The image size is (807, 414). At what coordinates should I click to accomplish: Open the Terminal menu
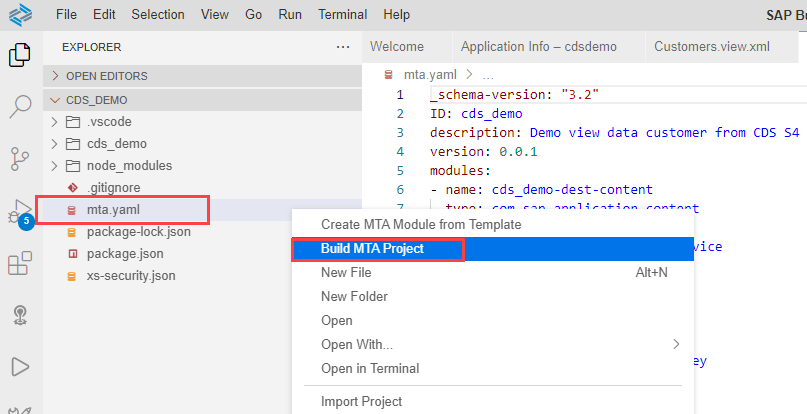[x=342, y=15]
